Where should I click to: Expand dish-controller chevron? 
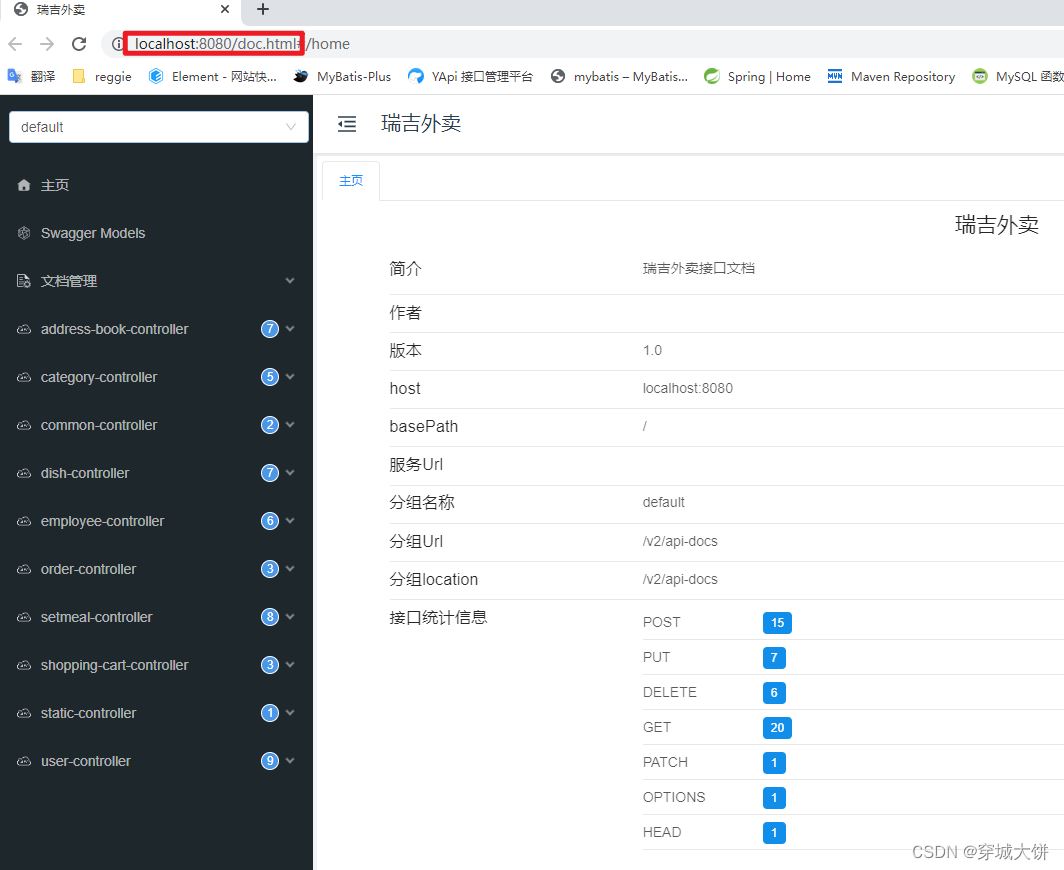pos(290,473)
